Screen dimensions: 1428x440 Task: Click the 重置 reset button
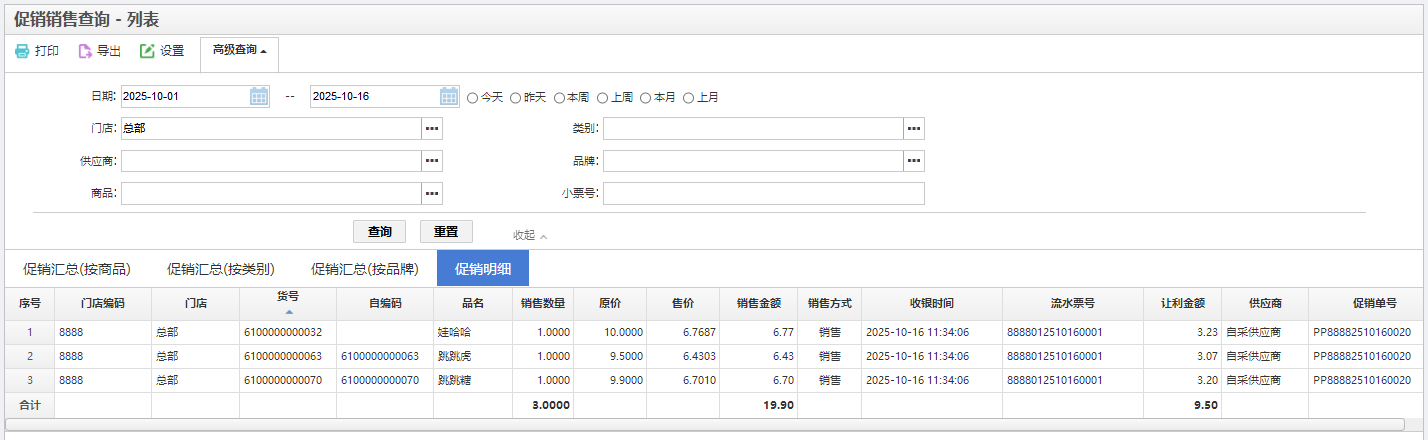446,232
